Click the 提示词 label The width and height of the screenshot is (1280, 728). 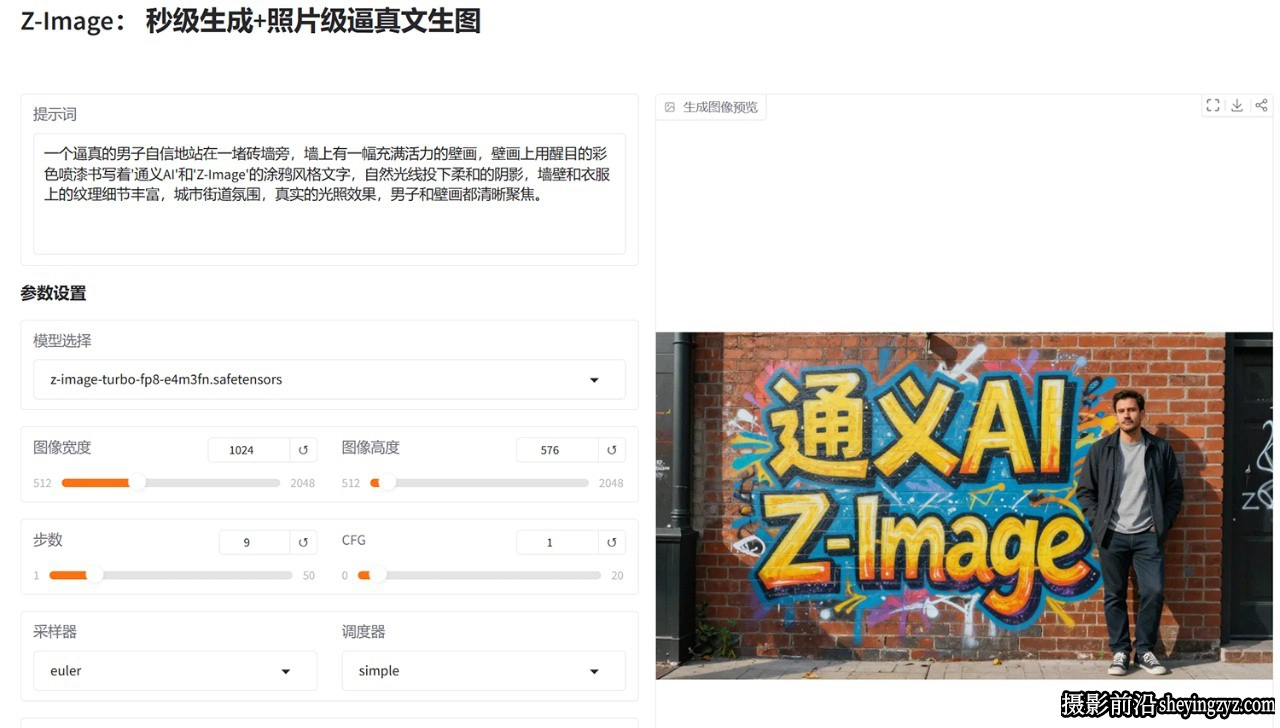pos(55,114)
